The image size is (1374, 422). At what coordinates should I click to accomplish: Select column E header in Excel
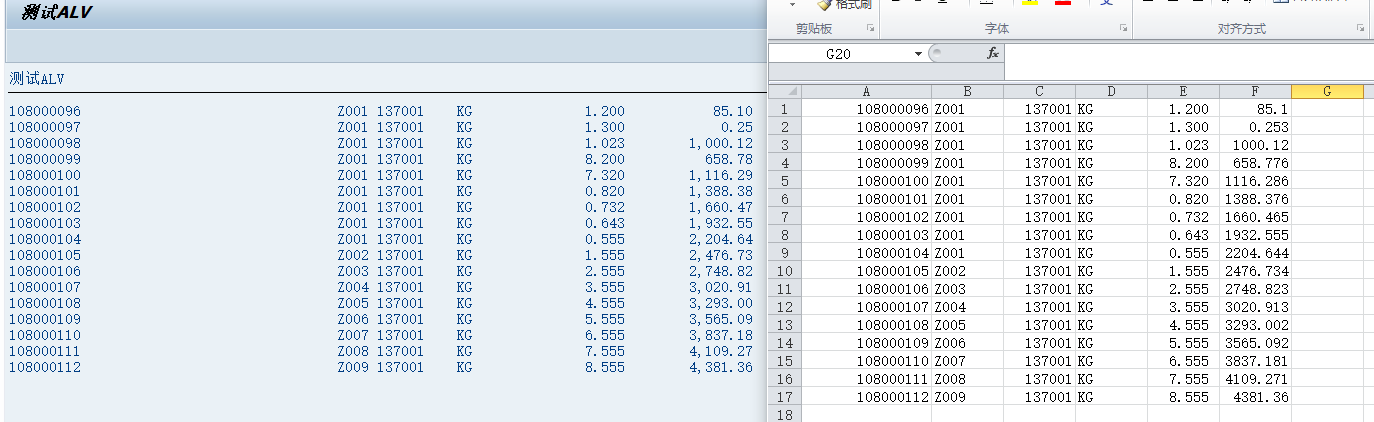1183,91
